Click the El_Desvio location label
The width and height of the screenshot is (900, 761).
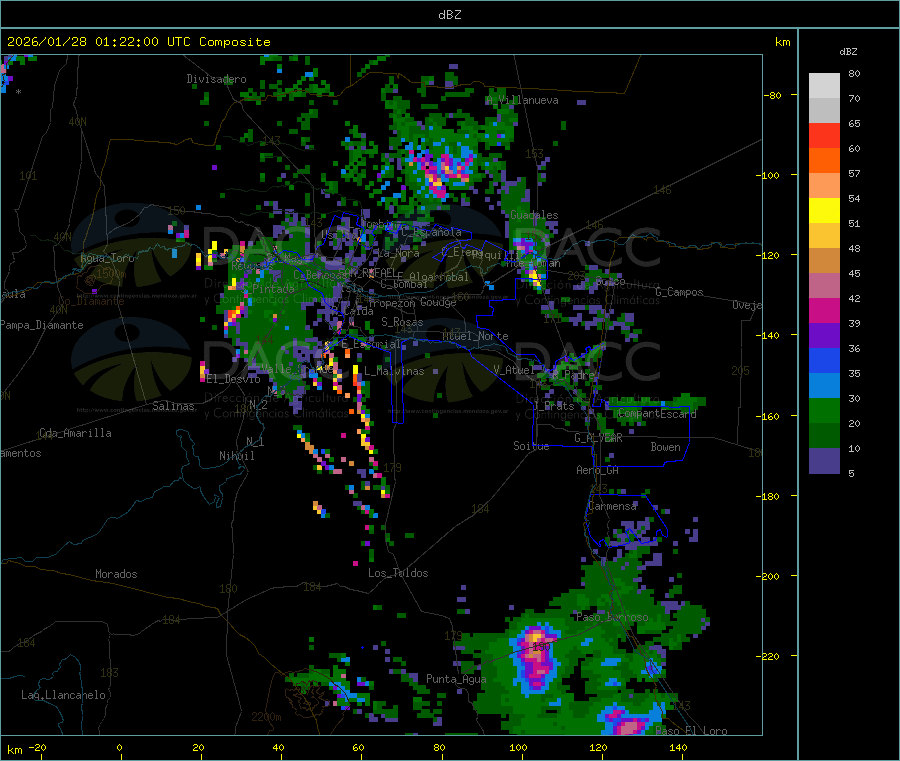tap(233, 379)
